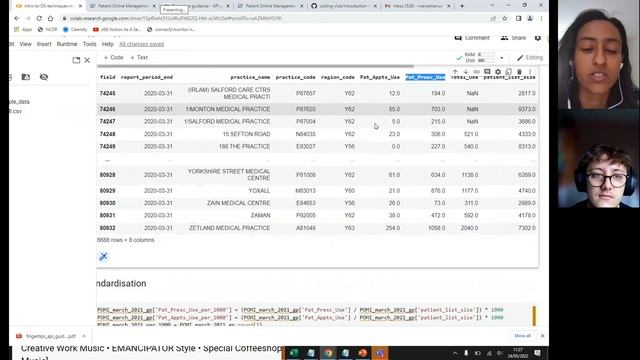Image resolution: width=640 pixels, height=360 pixels.
Task: Open PowerPoint from the taskbar
Action: click(362, 353)
